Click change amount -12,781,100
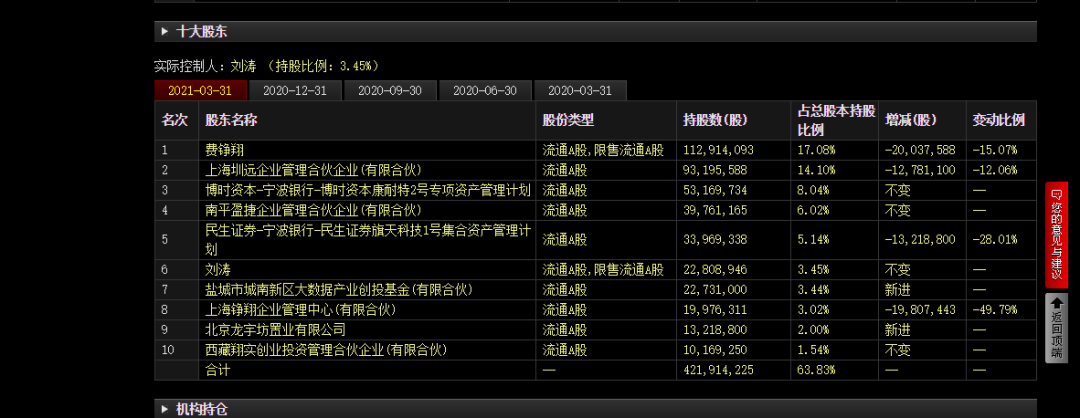 pos(920,170)
